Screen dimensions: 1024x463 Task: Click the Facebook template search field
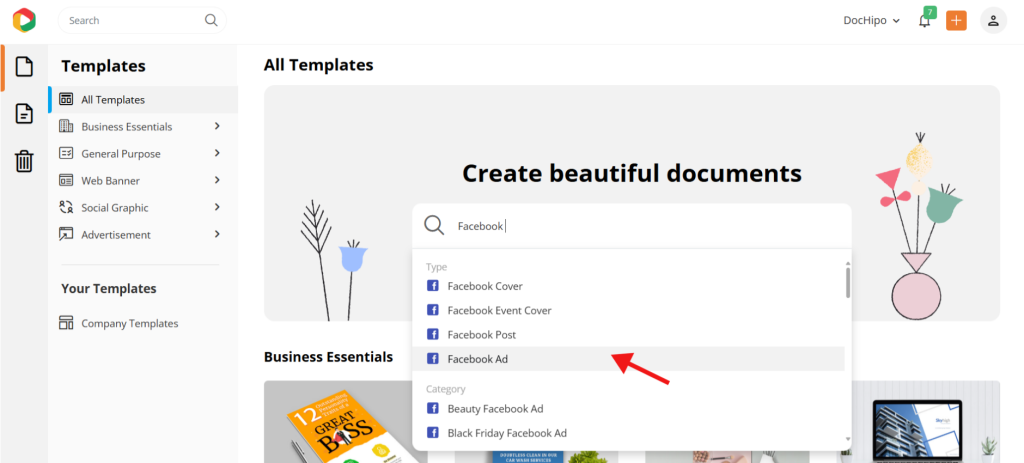[x=632, y=226]
